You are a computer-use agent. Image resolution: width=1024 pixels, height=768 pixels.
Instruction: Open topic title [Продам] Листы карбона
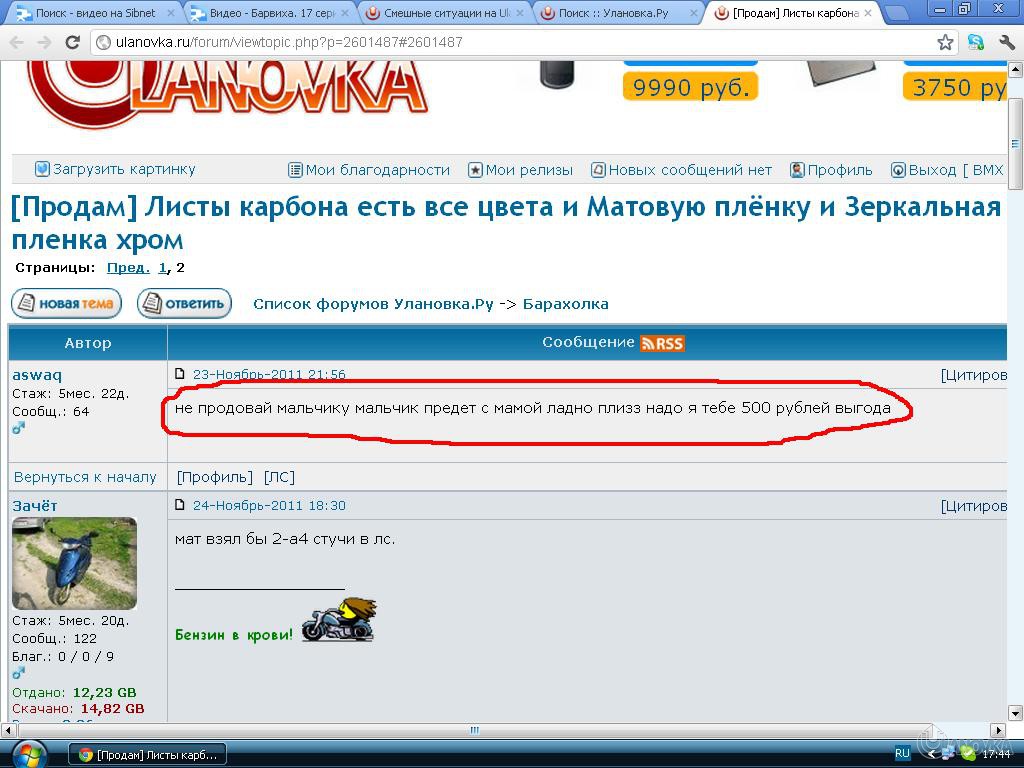[x=506, y=223]
